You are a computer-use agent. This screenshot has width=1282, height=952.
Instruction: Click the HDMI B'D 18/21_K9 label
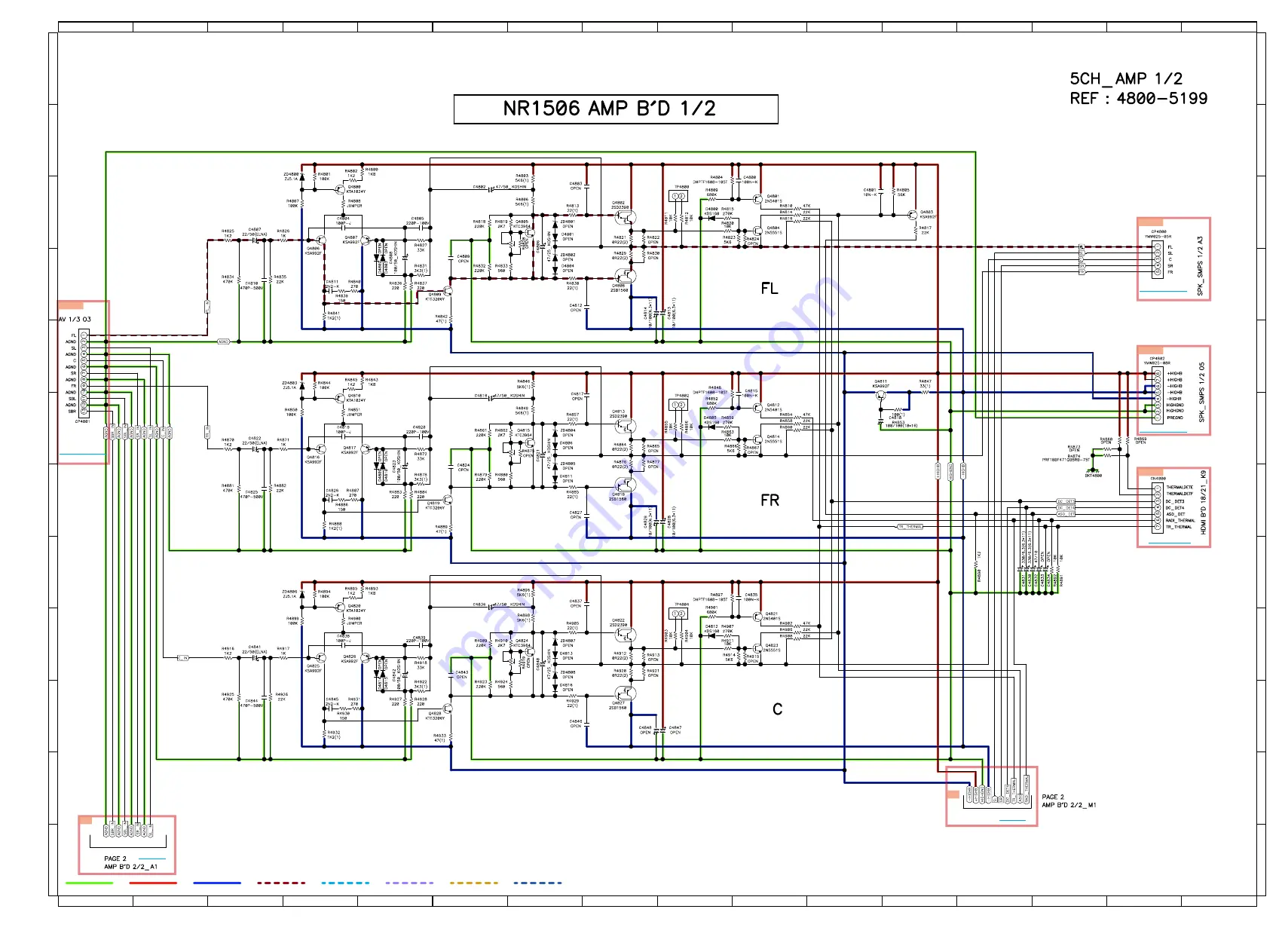1204,503
